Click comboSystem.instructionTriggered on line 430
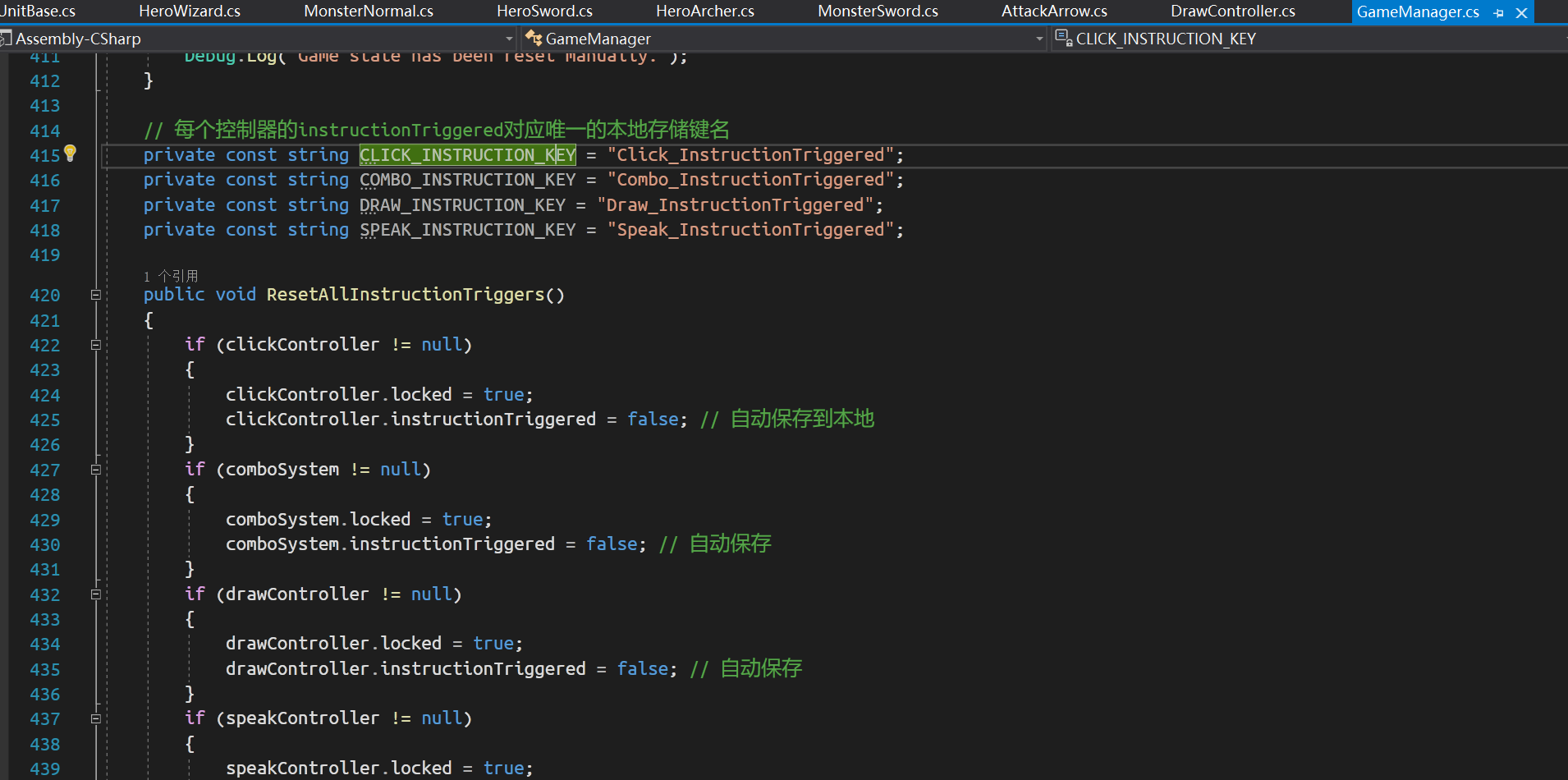Screen dimensions: 1568x780 pos(391,544)
